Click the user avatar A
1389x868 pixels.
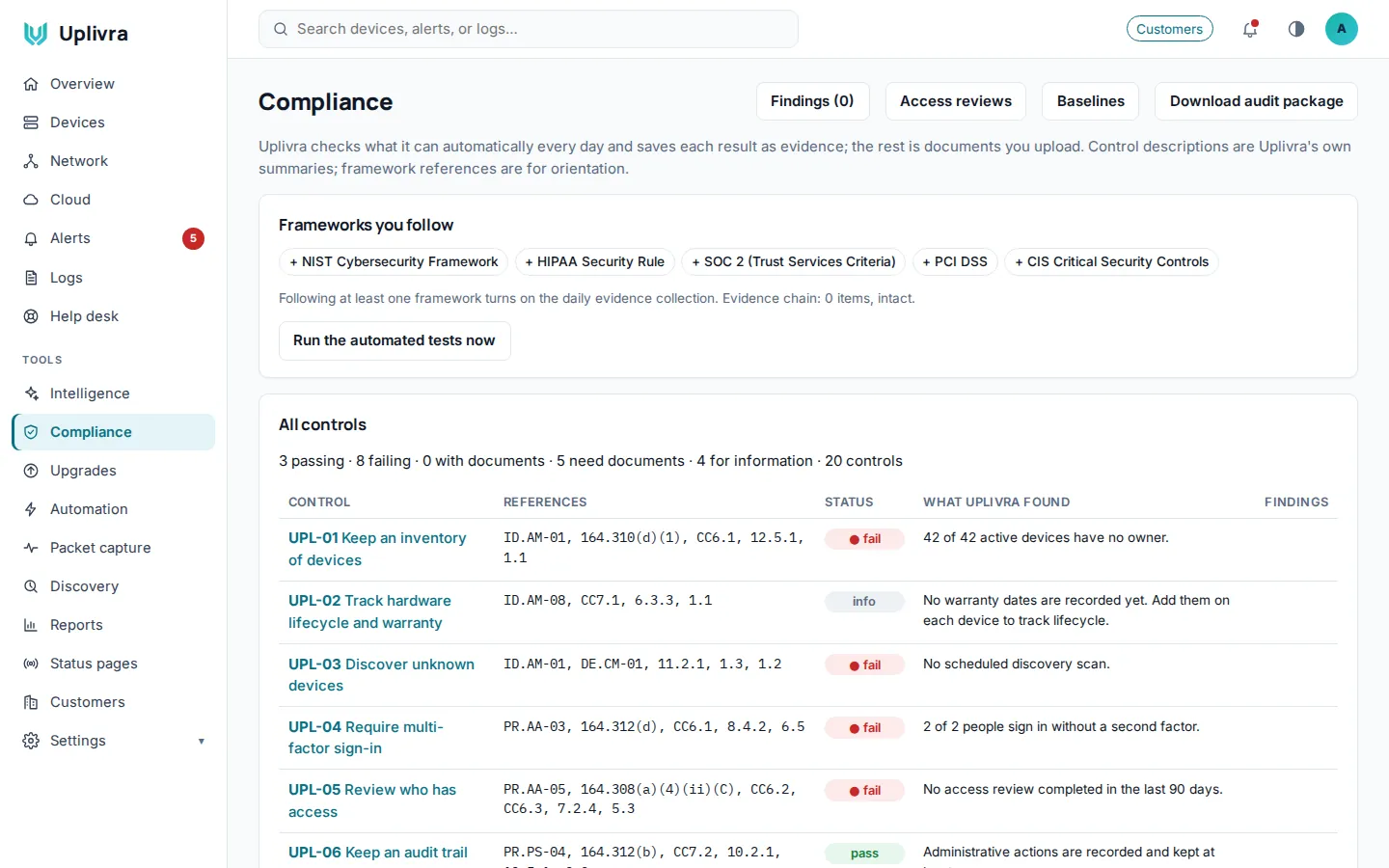click(x=1342, y=29)
